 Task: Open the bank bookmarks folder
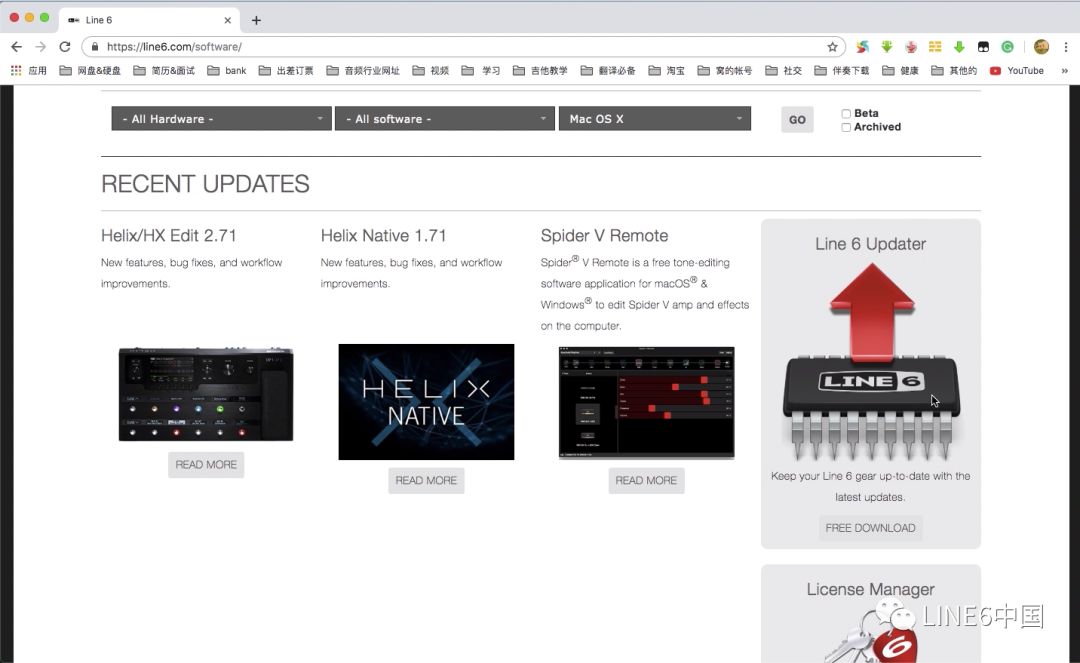227,70
